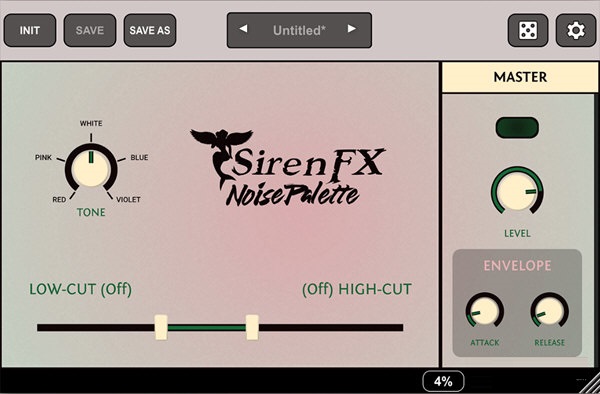This screenshot has height=394, width=600.
Task: Open settings with the gear icon
Action: pos(576,31)
